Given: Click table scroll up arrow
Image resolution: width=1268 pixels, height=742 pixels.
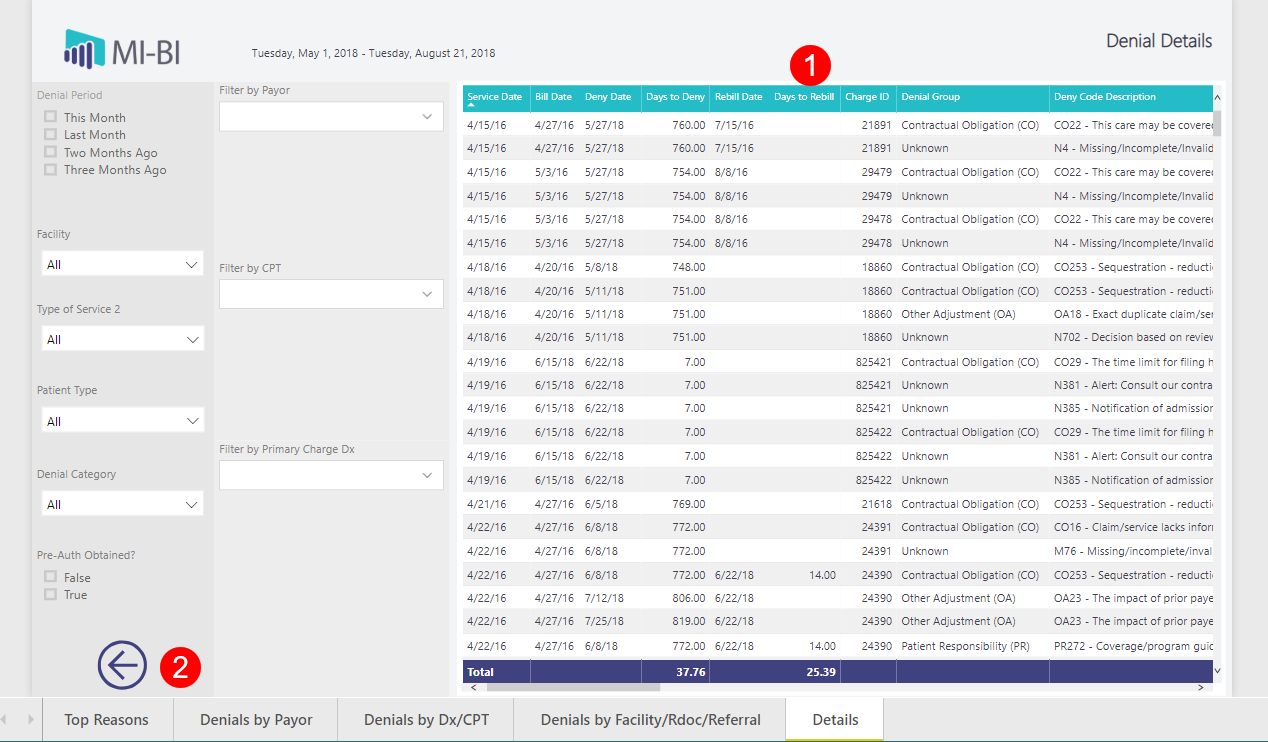Looking at the screenshot, I should coord(1217,98).
